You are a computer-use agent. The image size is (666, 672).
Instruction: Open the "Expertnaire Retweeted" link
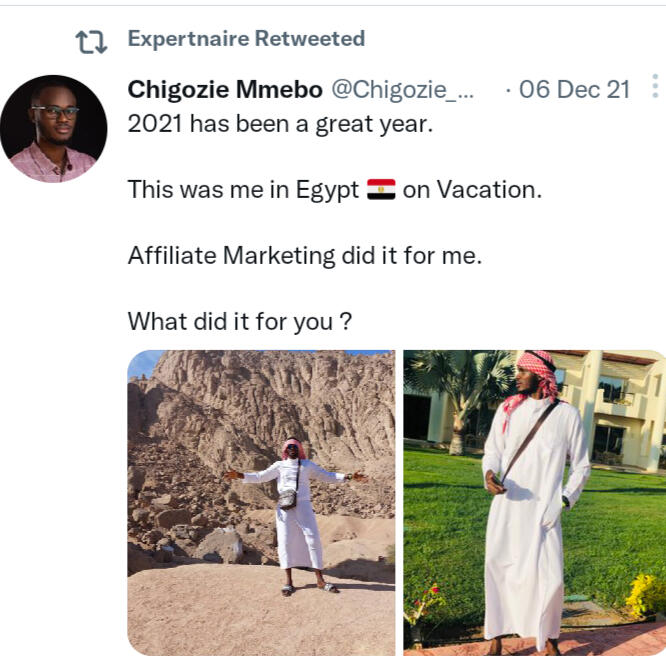pyautogui.click(x=246, y=39)
